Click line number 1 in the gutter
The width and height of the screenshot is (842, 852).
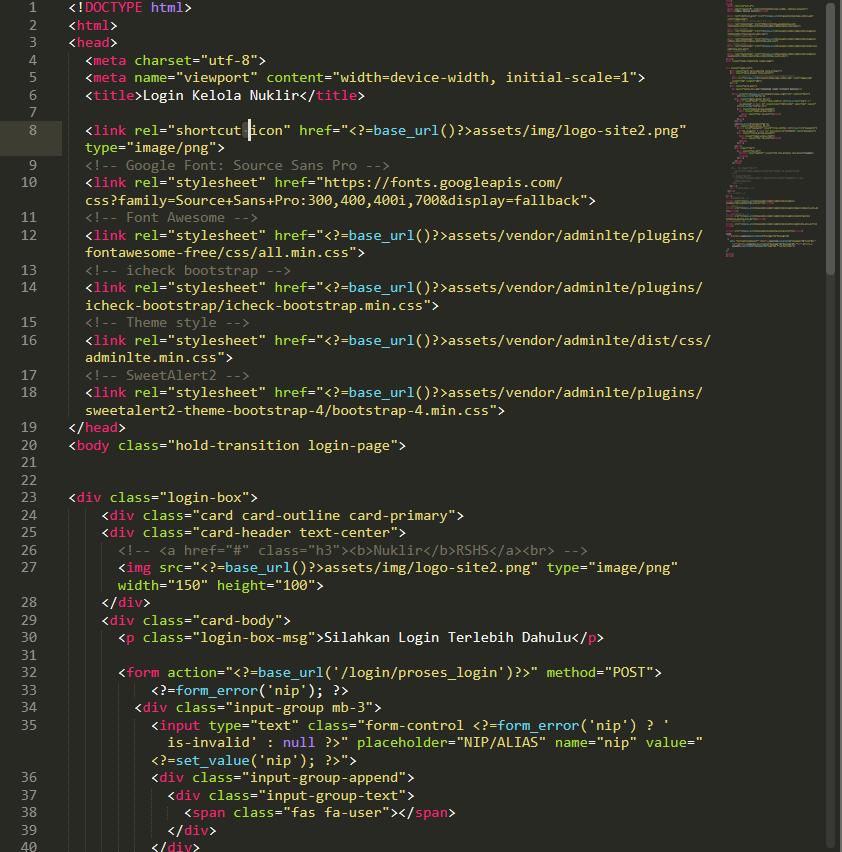pos(33,8)
